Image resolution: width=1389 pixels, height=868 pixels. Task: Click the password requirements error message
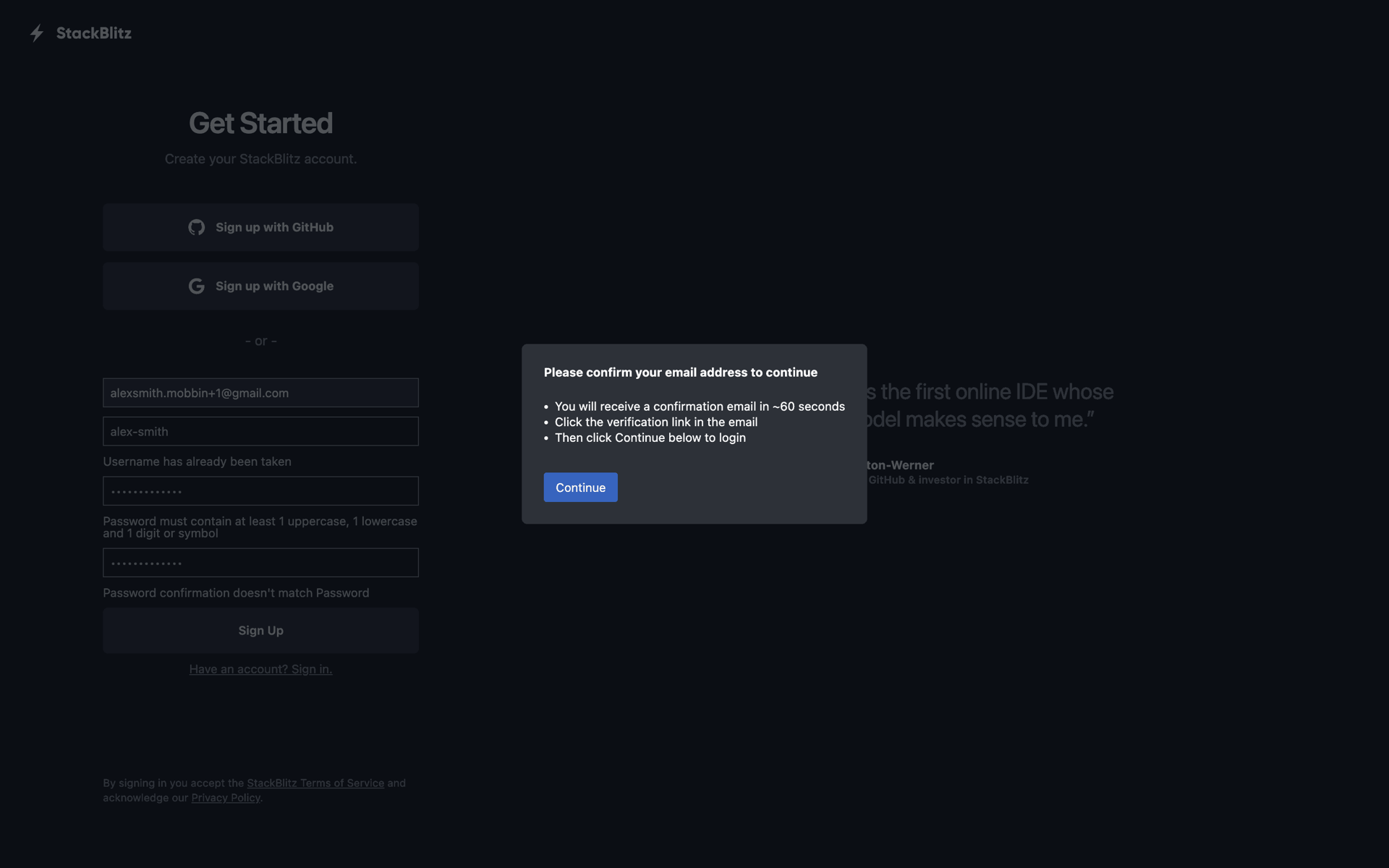tap(260, 527)
